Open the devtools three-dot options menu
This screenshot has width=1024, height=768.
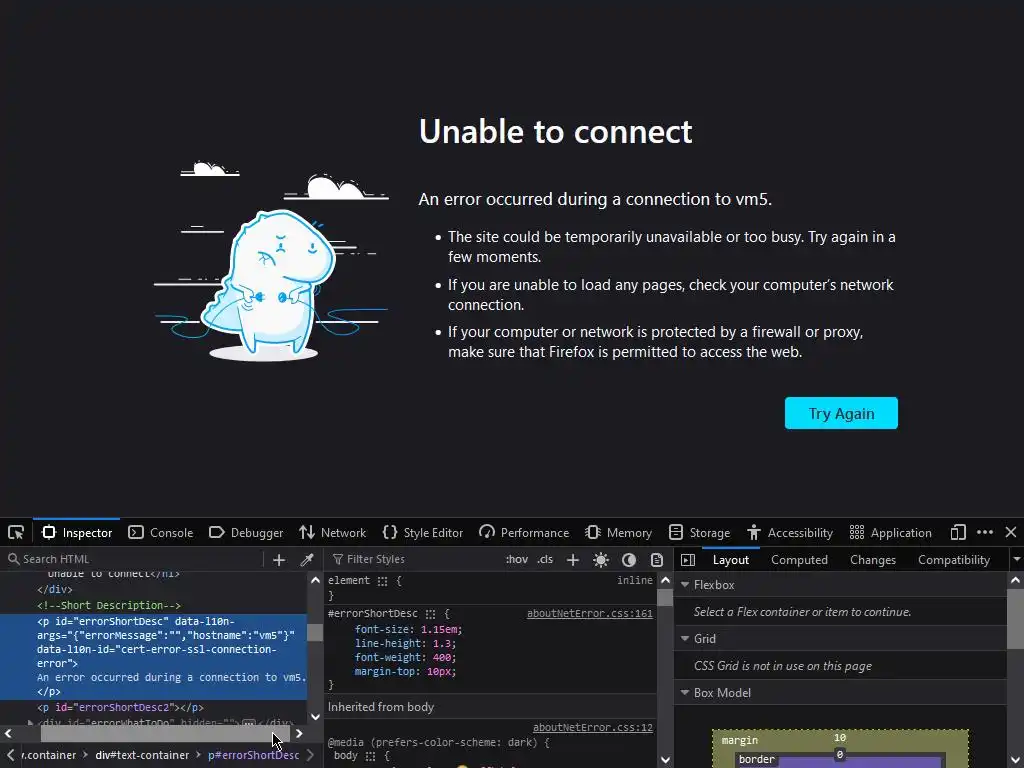tap(985, 532)
